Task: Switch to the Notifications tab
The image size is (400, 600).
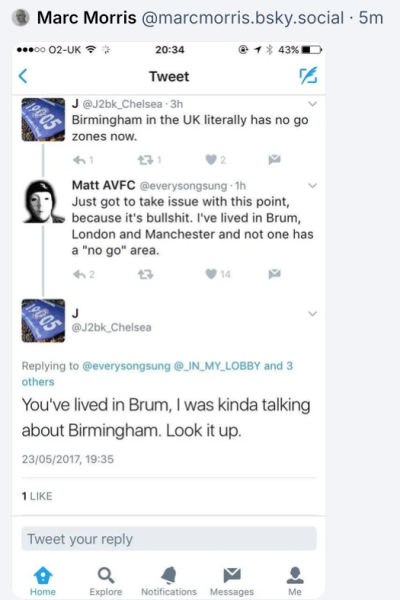Action: tap(169, 581)
